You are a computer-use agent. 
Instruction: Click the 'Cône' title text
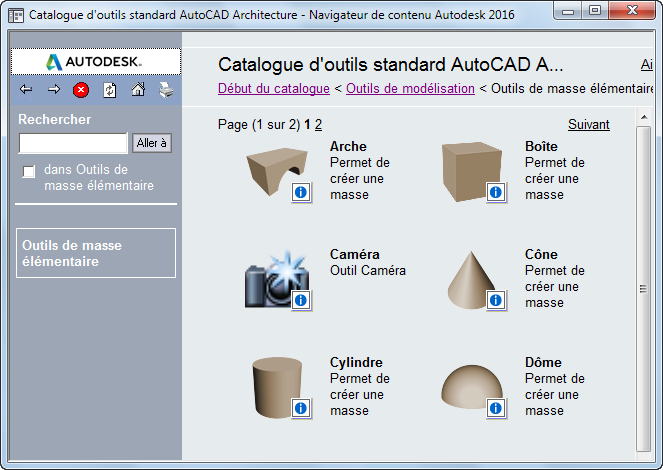coord(541,254)
